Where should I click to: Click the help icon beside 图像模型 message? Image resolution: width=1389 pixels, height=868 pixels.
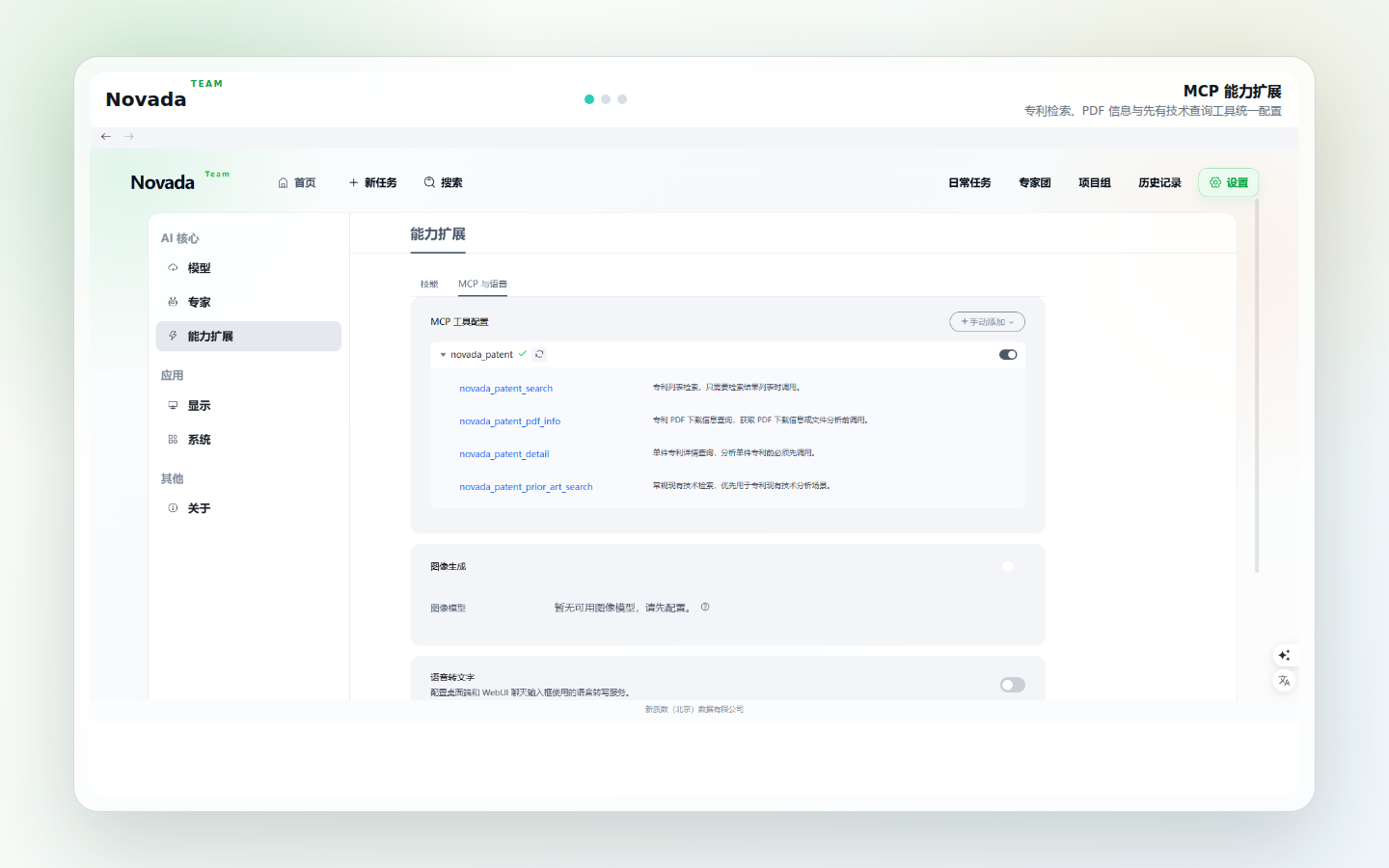pos(705,607)
